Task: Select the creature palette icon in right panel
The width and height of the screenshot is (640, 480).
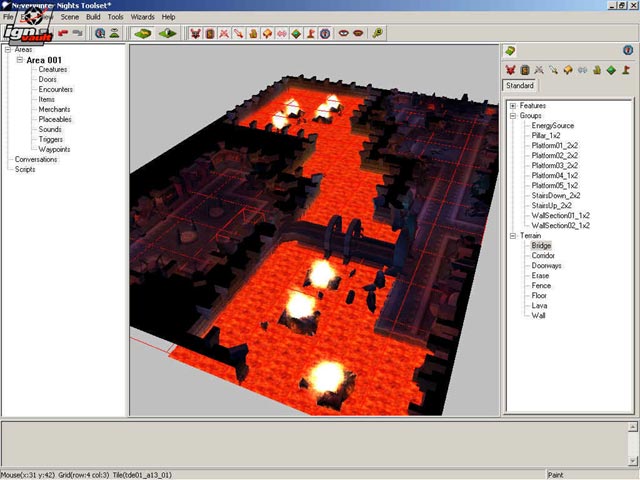Action: [x=510, y=70]
